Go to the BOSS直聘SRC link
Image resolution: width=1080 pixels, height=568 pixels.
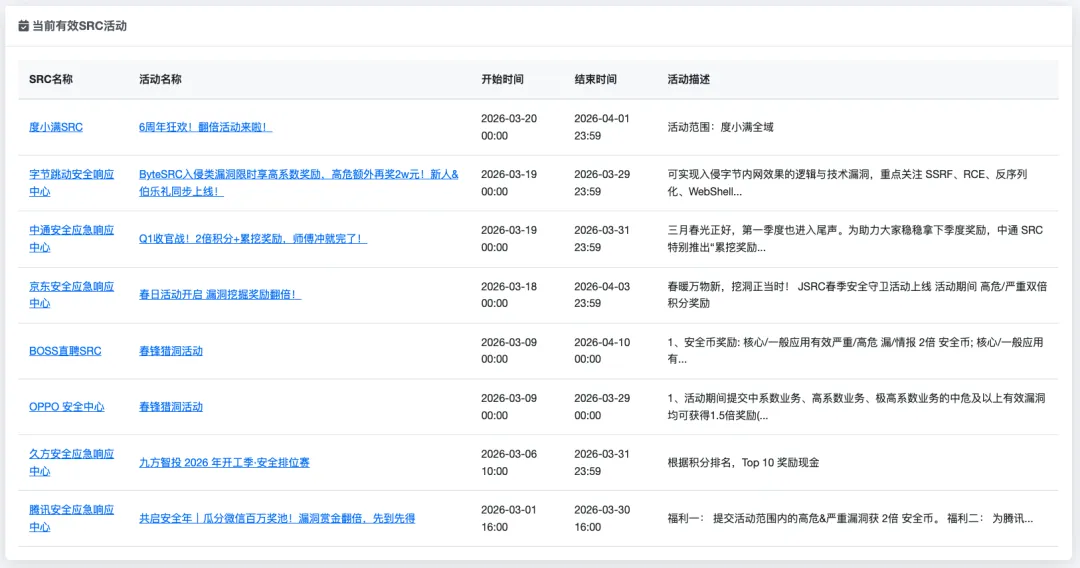pyautogui.click(x=65, y=351)
